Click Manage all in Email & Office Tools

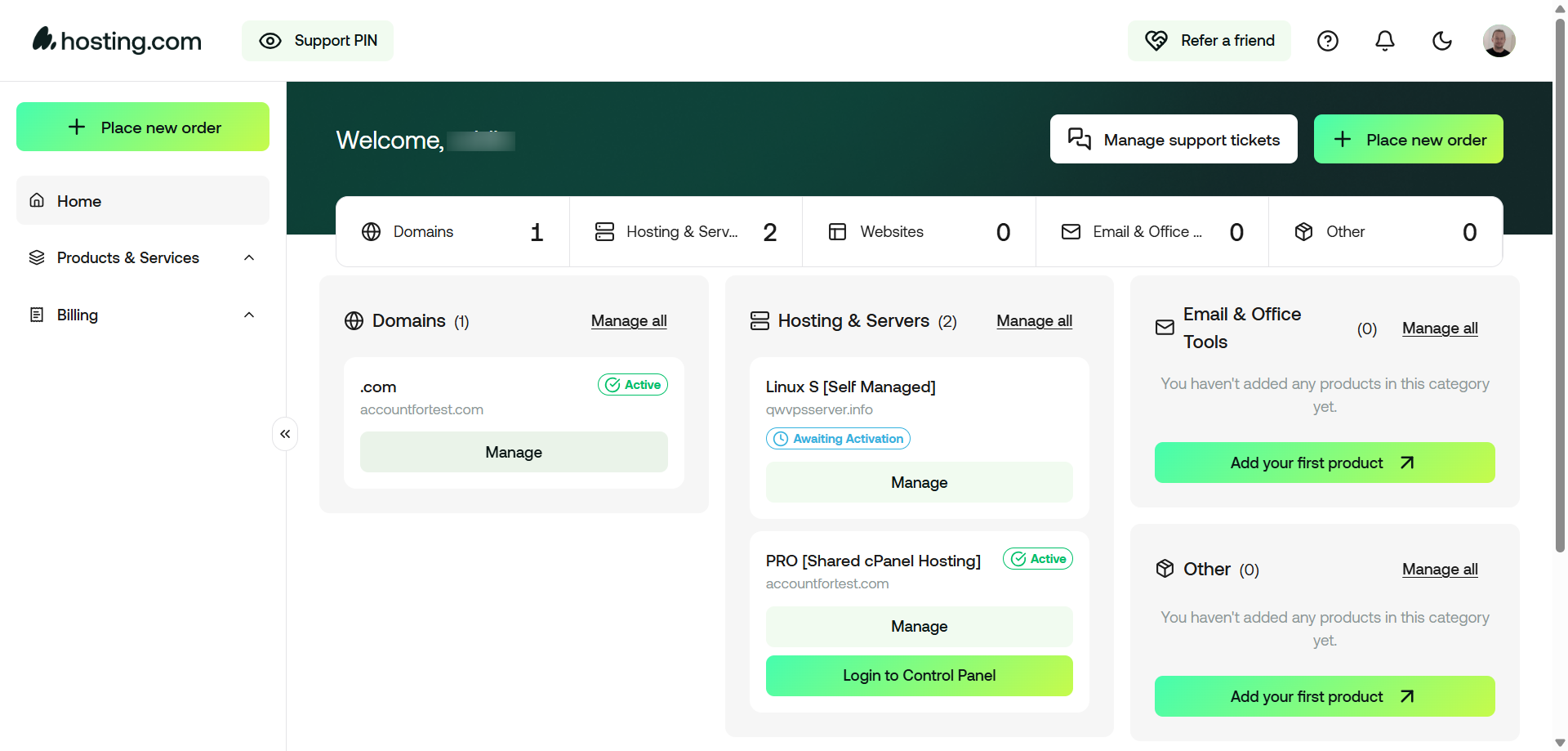(x=1440, y=329)
